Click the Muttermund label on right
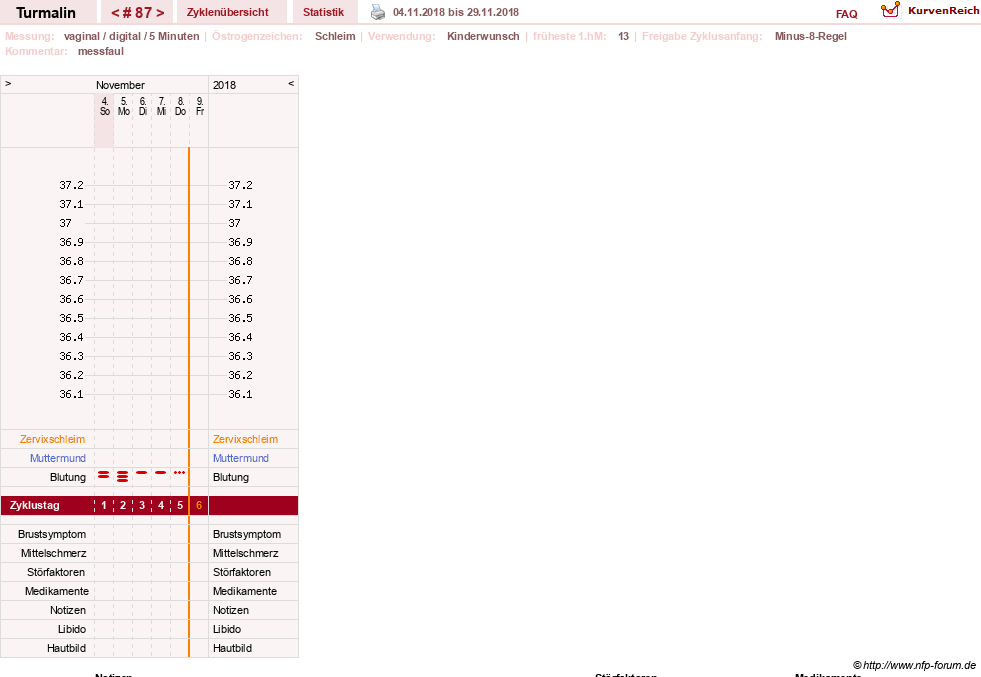 (241, 458)
